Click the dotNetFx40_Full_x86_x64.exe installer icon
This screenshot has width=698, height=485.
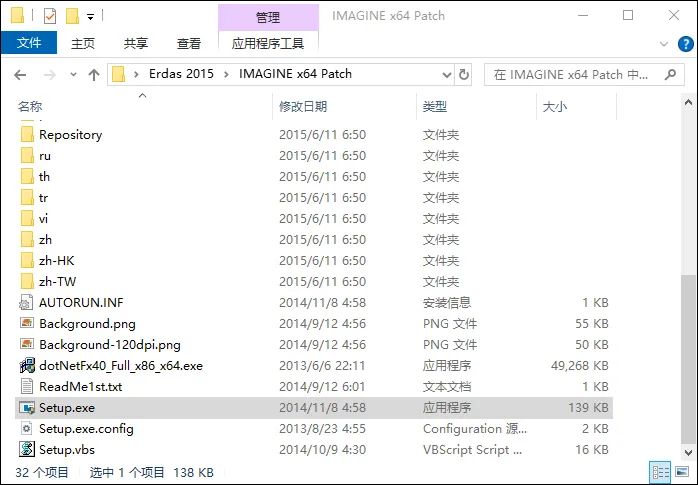(27, 365)
